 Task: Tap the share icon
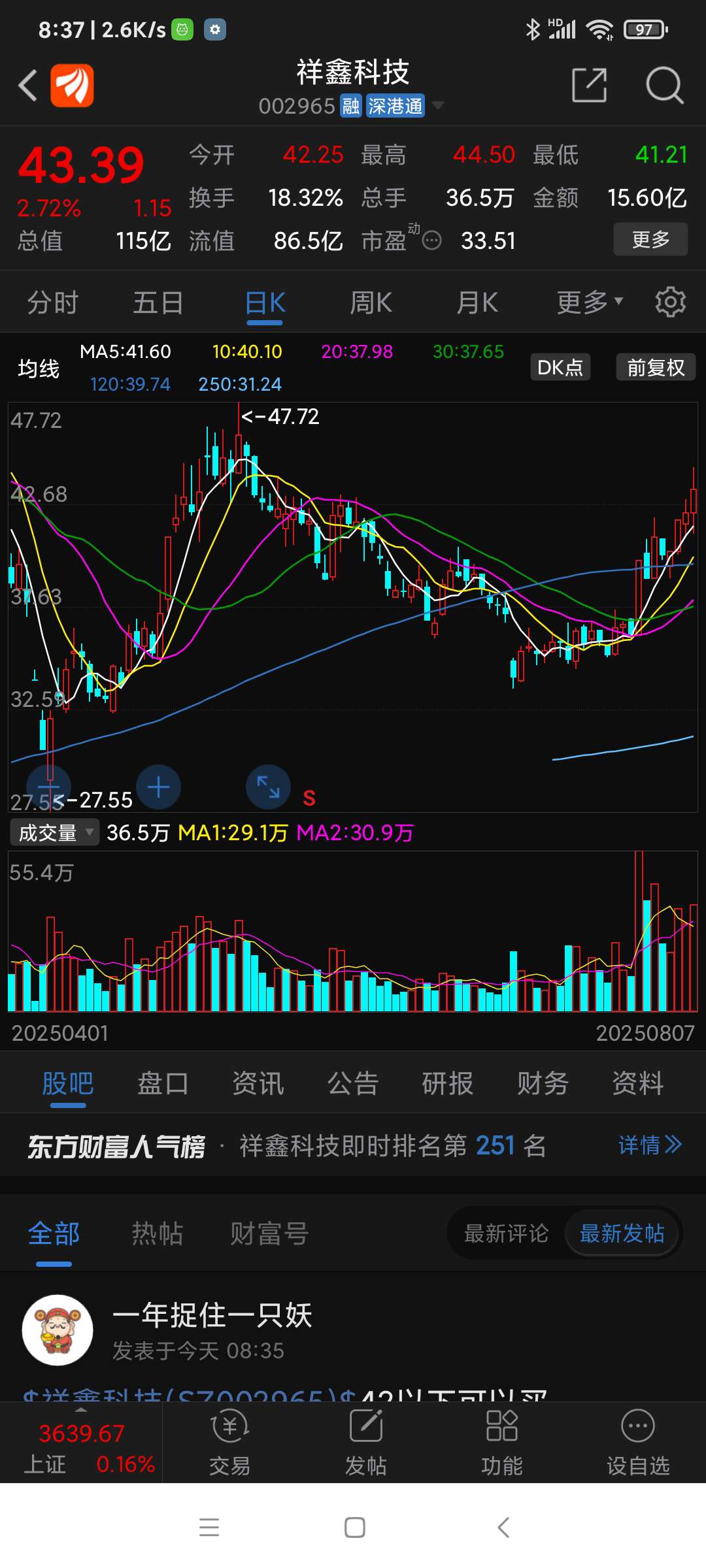pyautogui.click(x=590, y=85)
